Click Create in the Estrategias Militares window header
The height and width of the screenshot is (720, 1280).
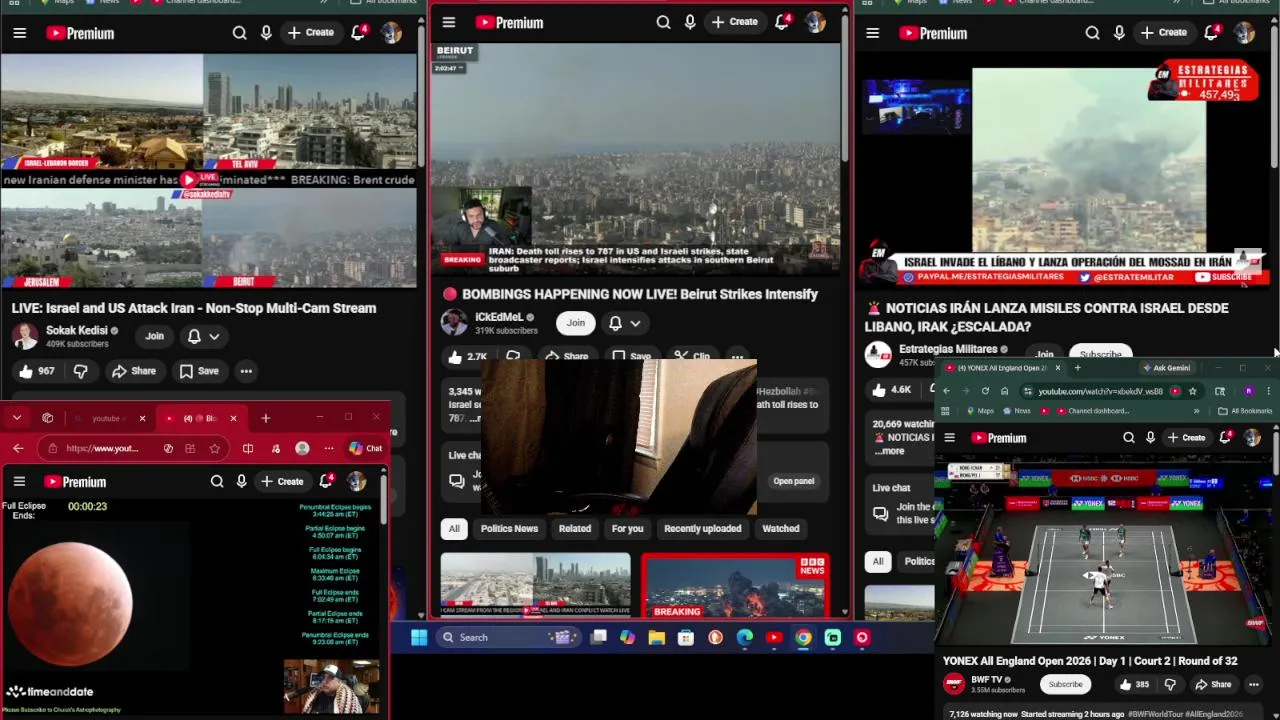(1163, 33)
